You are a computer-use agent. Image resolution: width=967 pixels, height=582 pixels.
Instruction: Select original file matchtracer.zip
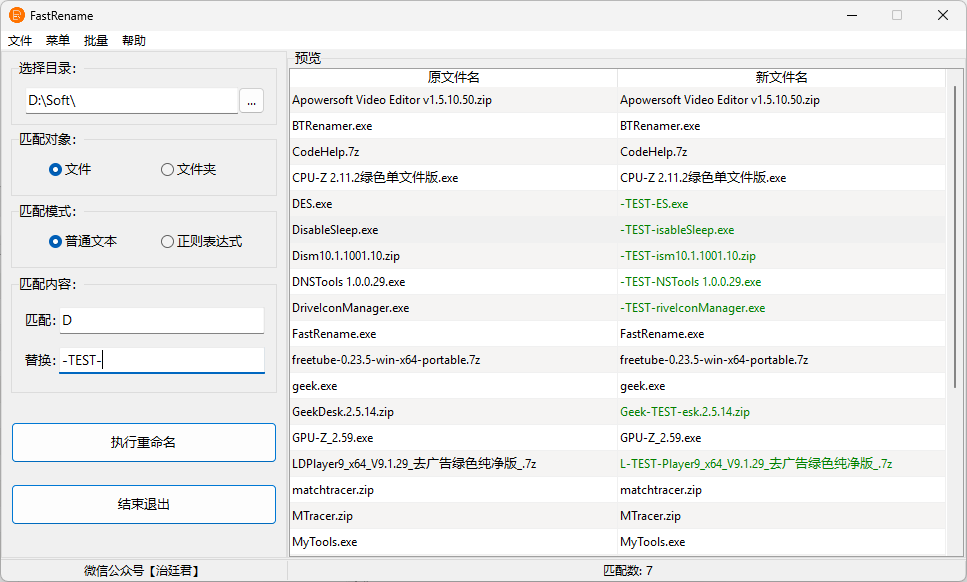[333, 491]
